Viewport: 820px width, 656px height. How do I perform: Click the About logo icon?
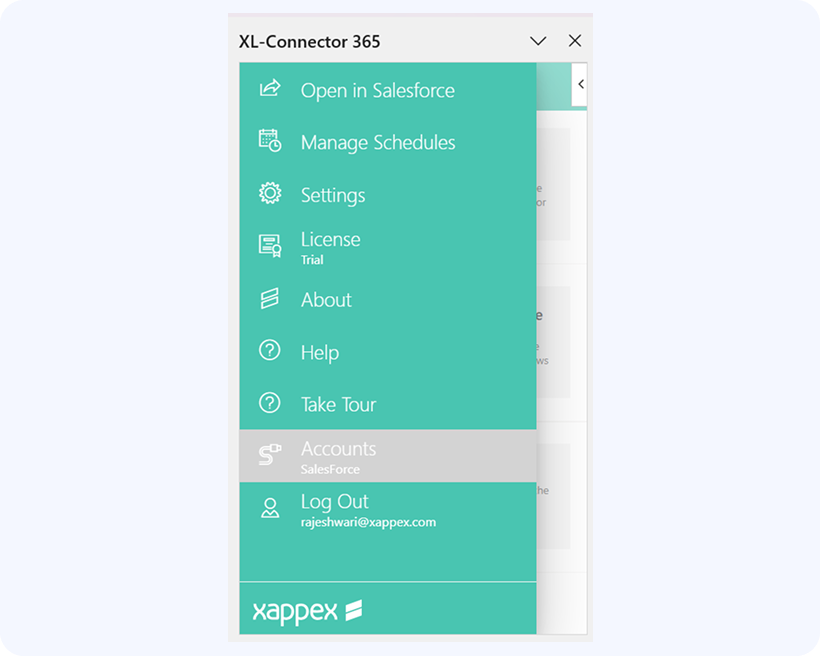point(270,299)
